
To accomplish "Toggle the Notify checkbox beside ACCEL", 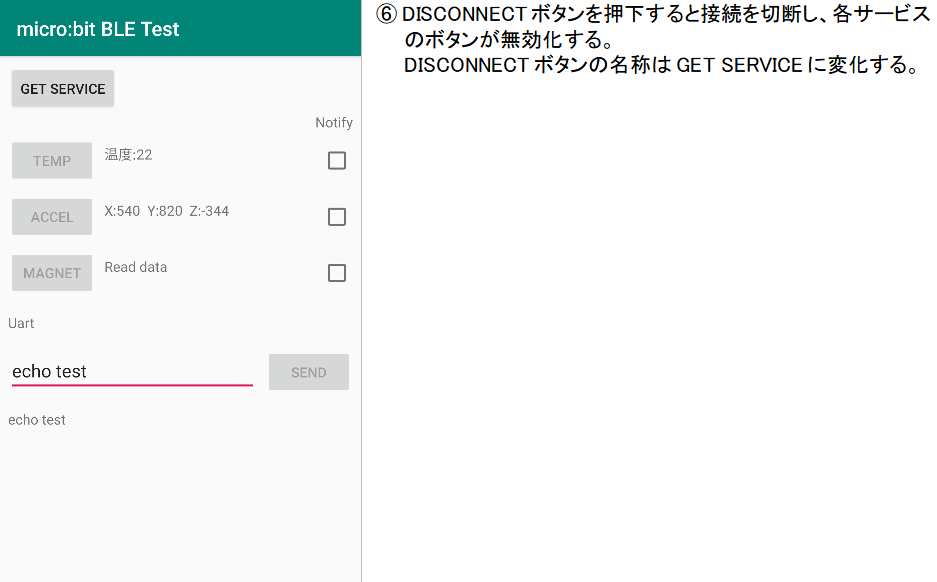I will pos(336,216).
